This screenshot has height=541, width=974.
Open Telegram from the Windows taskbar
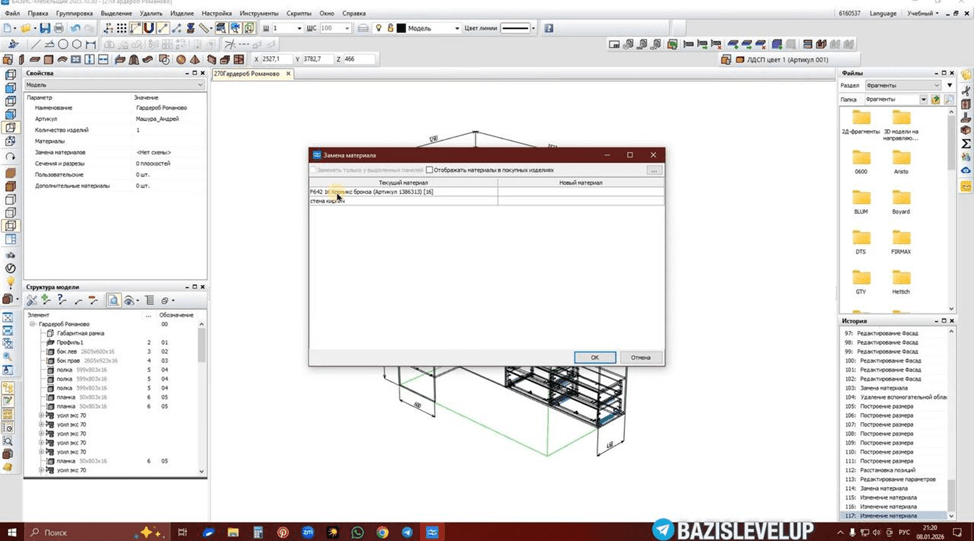[x=407, y=532]
